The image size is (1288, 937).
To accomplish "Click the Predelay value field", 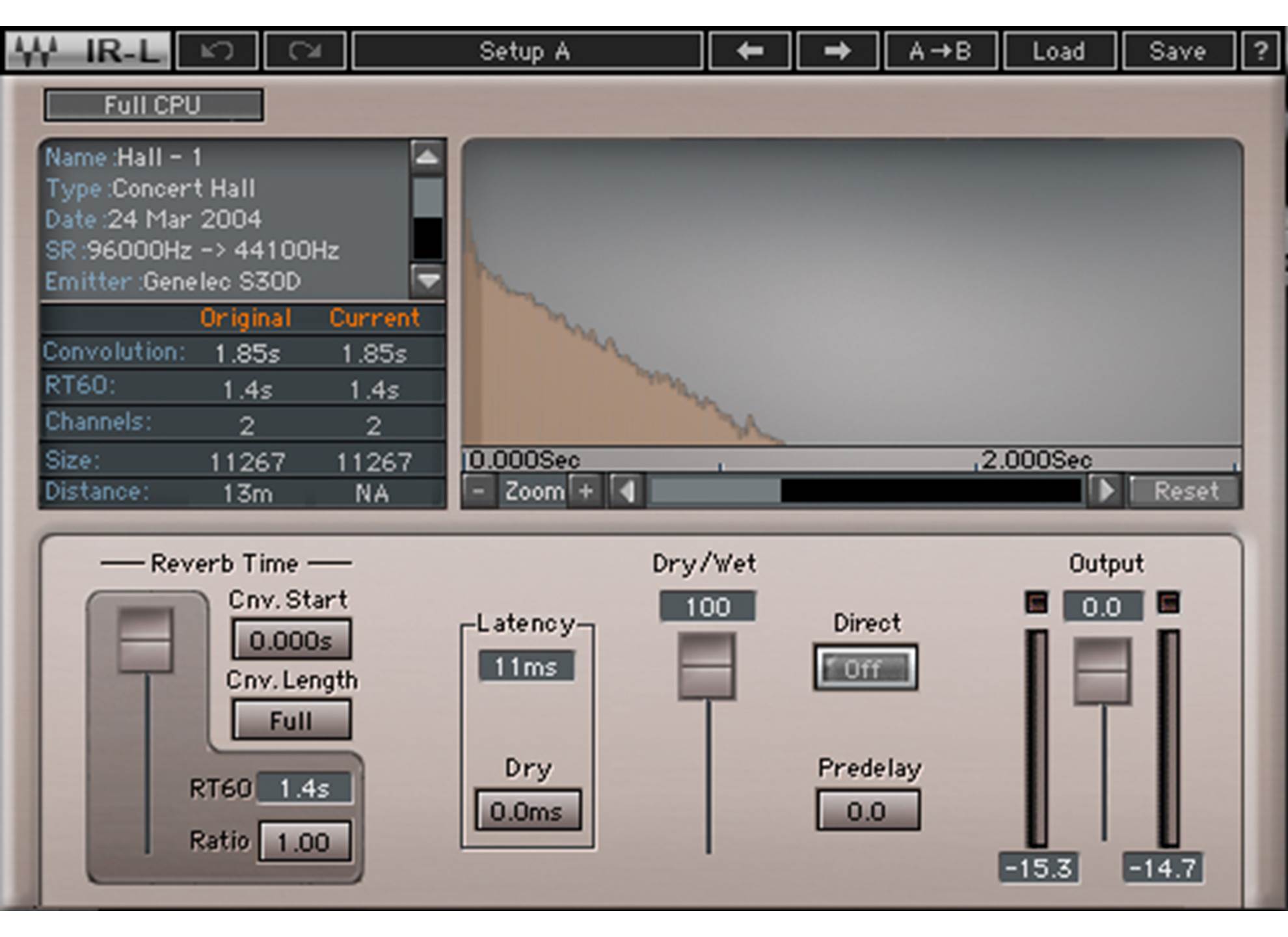I will coord(868,810).
